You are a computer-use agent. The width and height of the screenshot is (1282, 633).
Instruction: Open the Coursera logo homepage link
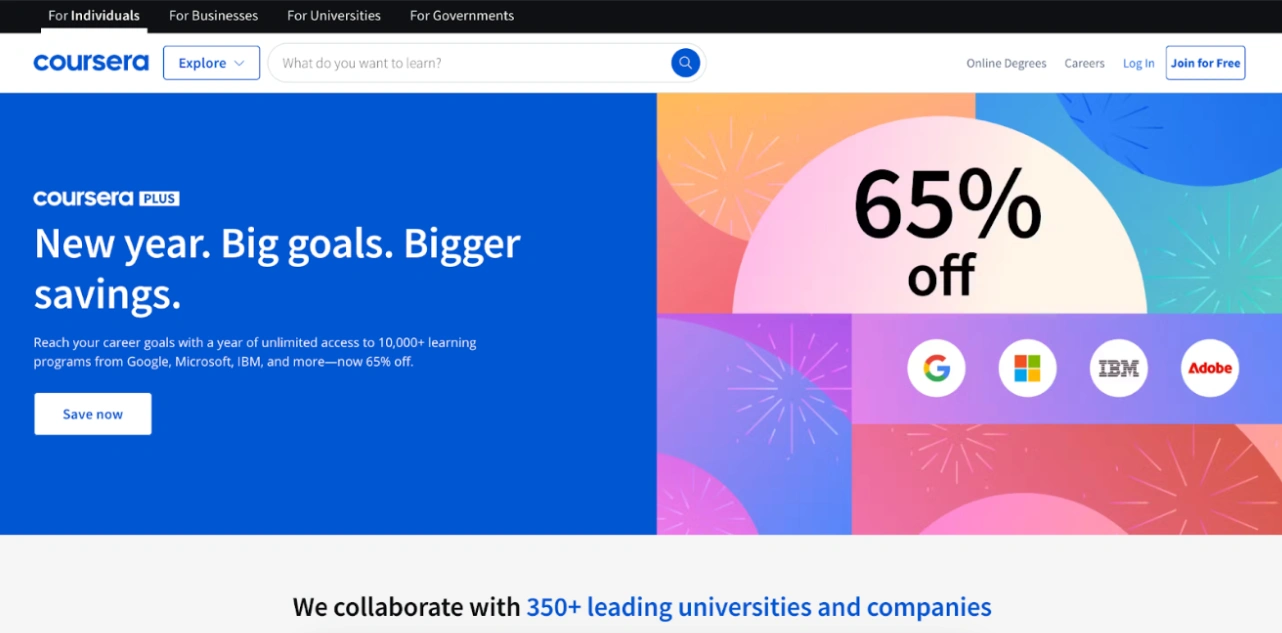pyautogui.click(x=91, y=63)
